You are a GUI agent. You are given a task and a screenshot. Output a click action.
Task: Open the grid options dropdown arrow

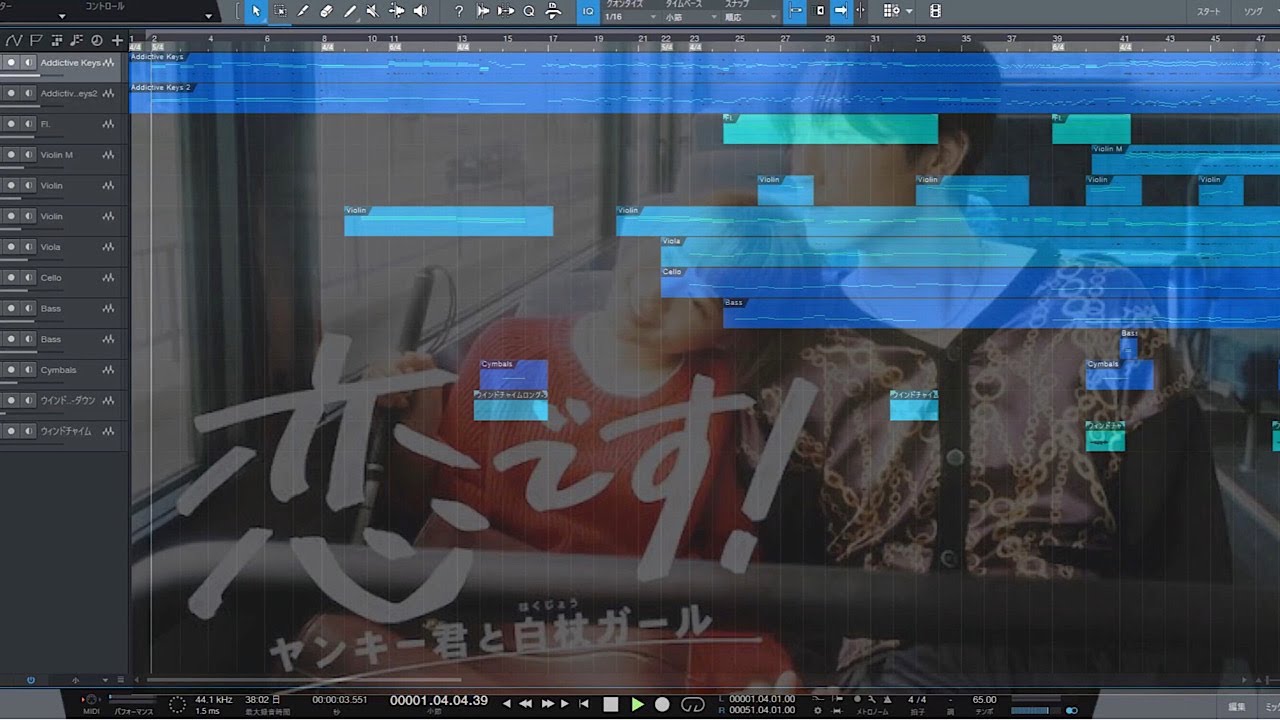click(909, 11)
